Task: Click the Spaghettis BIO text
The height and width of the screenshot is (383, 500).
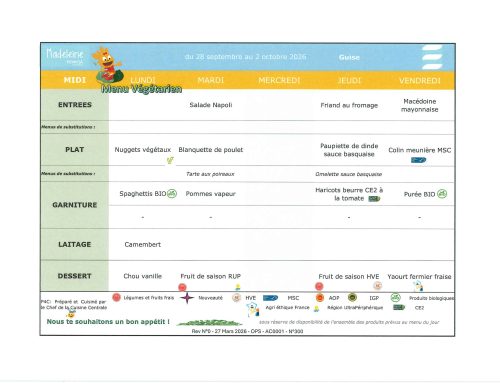Action: pyautogui.click(x=143, y=194)
